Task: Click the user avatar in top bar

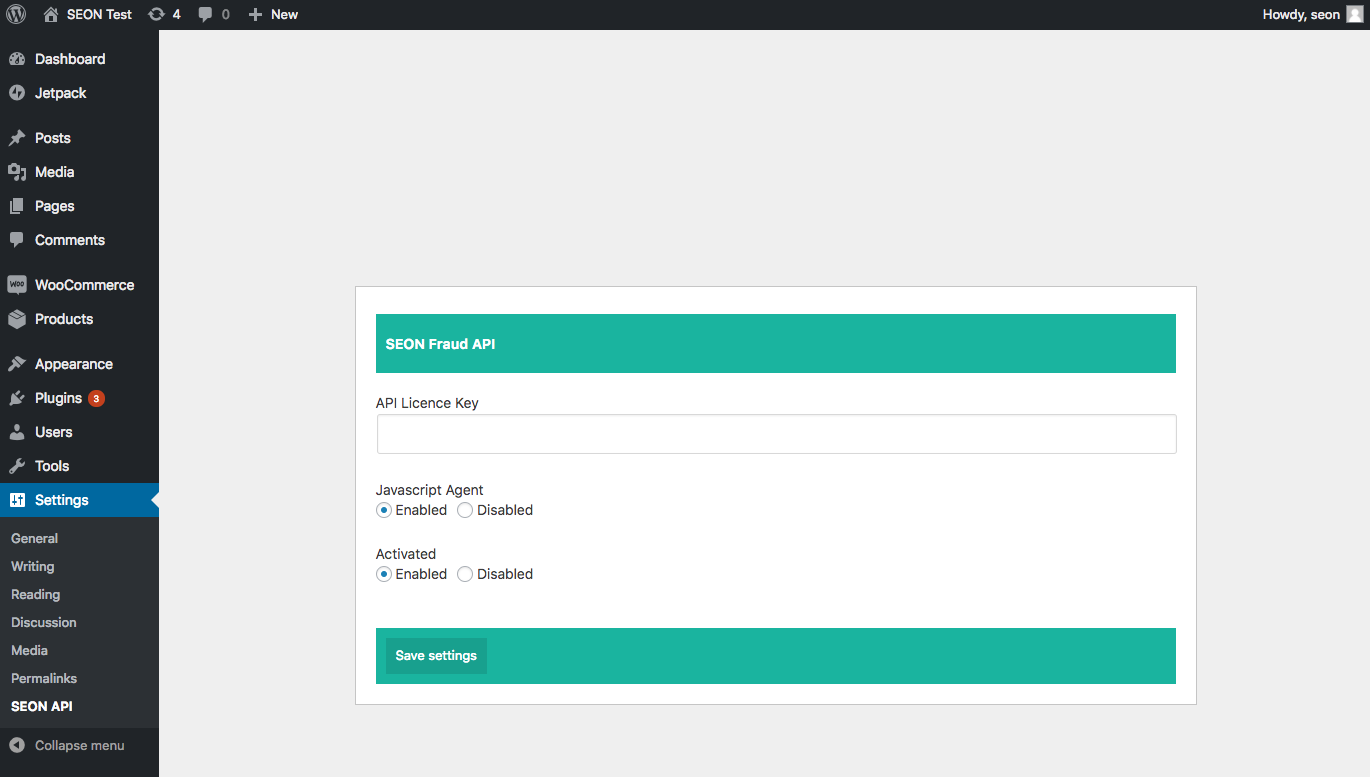Action: coord(1354,14)
